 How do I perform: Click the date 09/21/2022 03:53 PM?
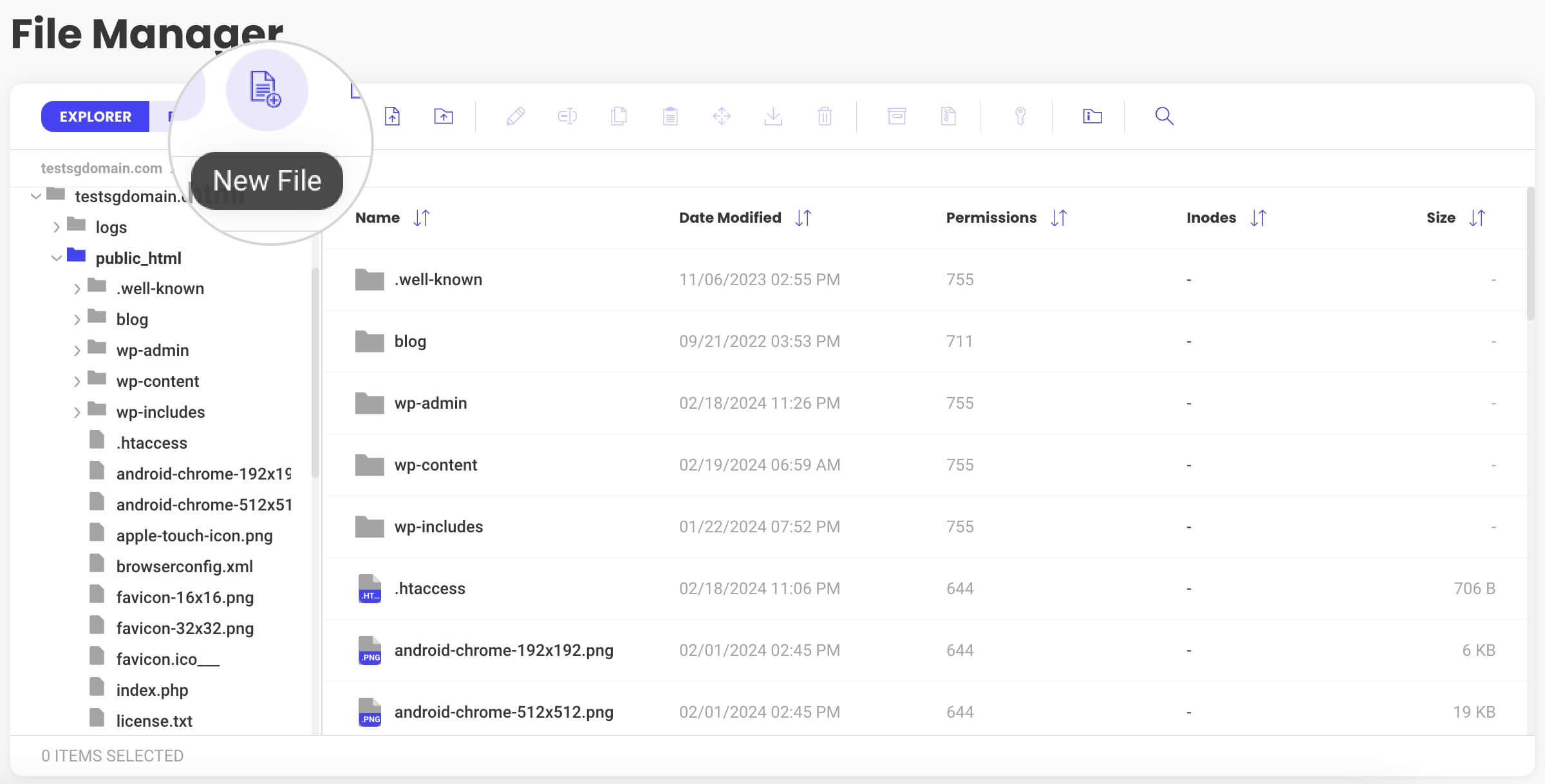click(760, 341)
